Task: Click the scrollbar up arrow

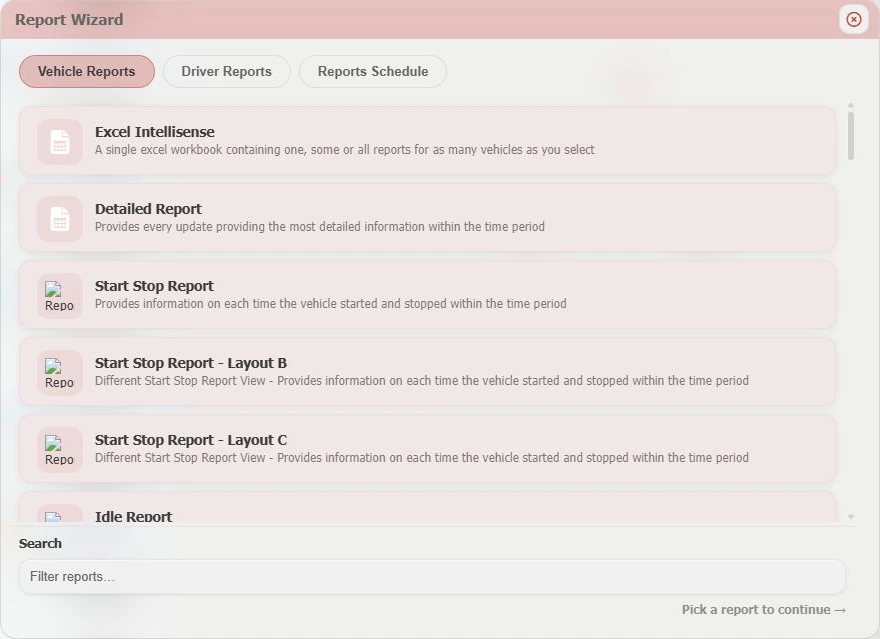Action: tap(851, 105)
